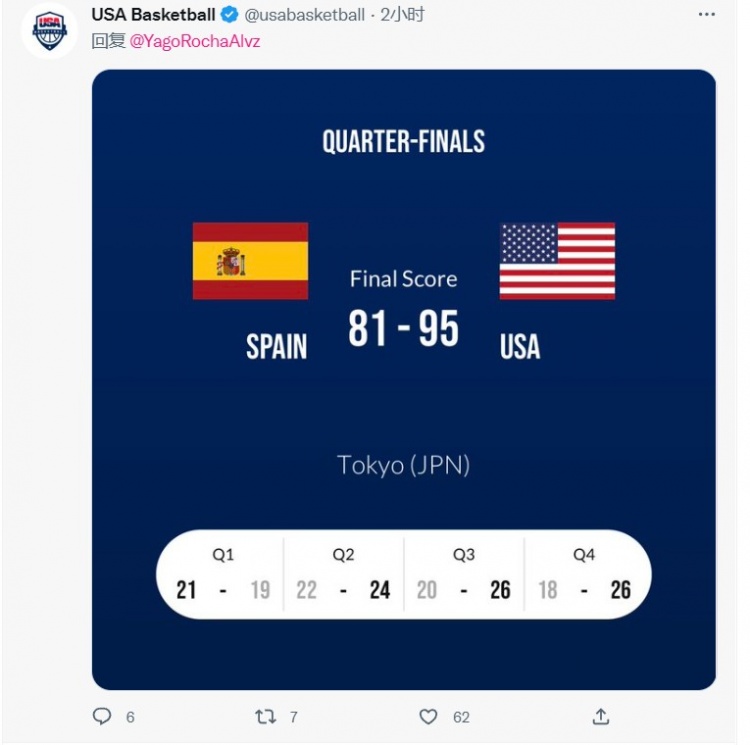Image resolution: width=750 pixels, height=745 pixels.
Task: Click the 2小时 timestamp
Action: point(402,15)
